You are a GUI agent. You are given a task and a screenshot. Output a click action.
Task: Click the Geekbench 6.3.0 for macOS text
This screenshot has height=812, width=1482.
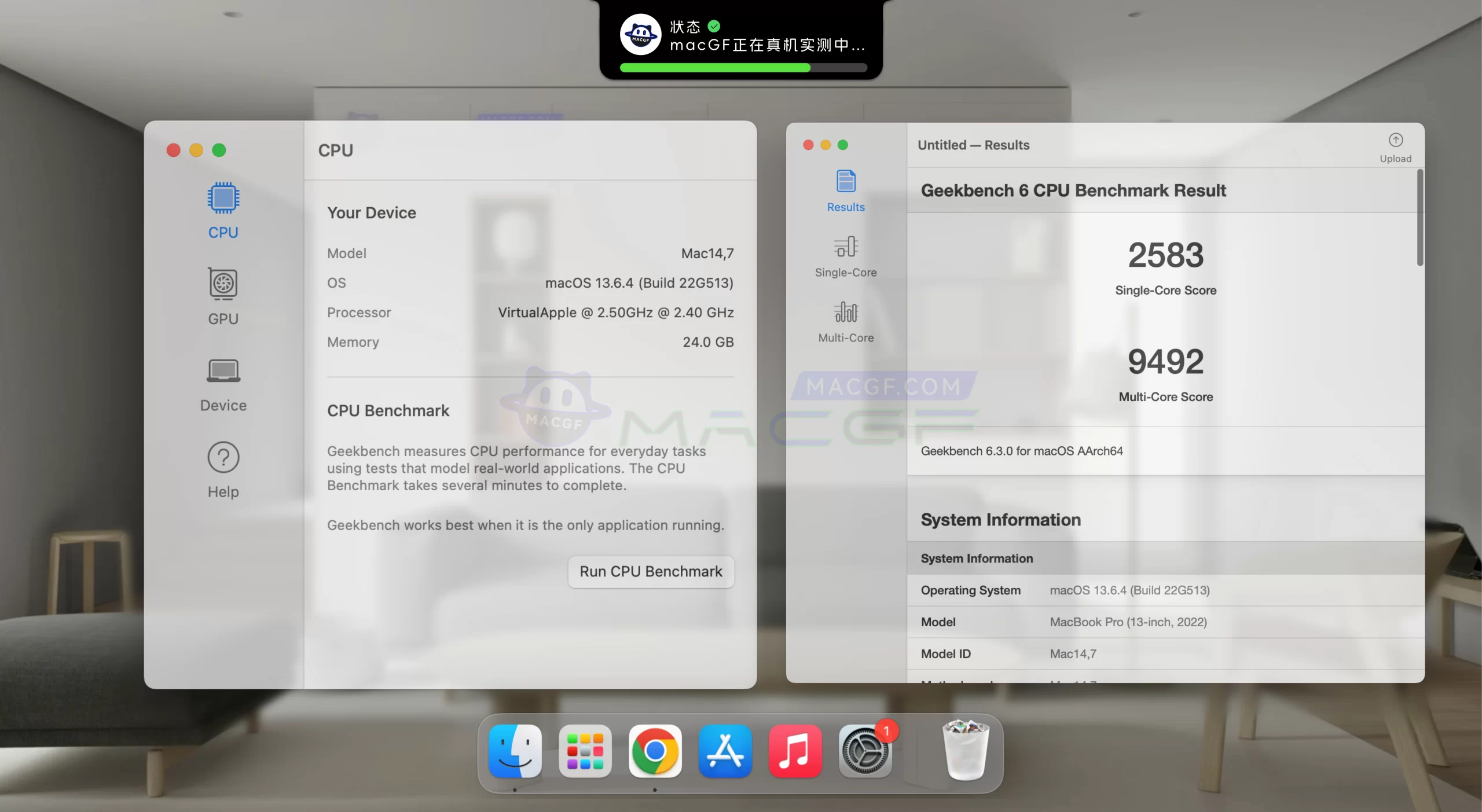pos(1022,451)
